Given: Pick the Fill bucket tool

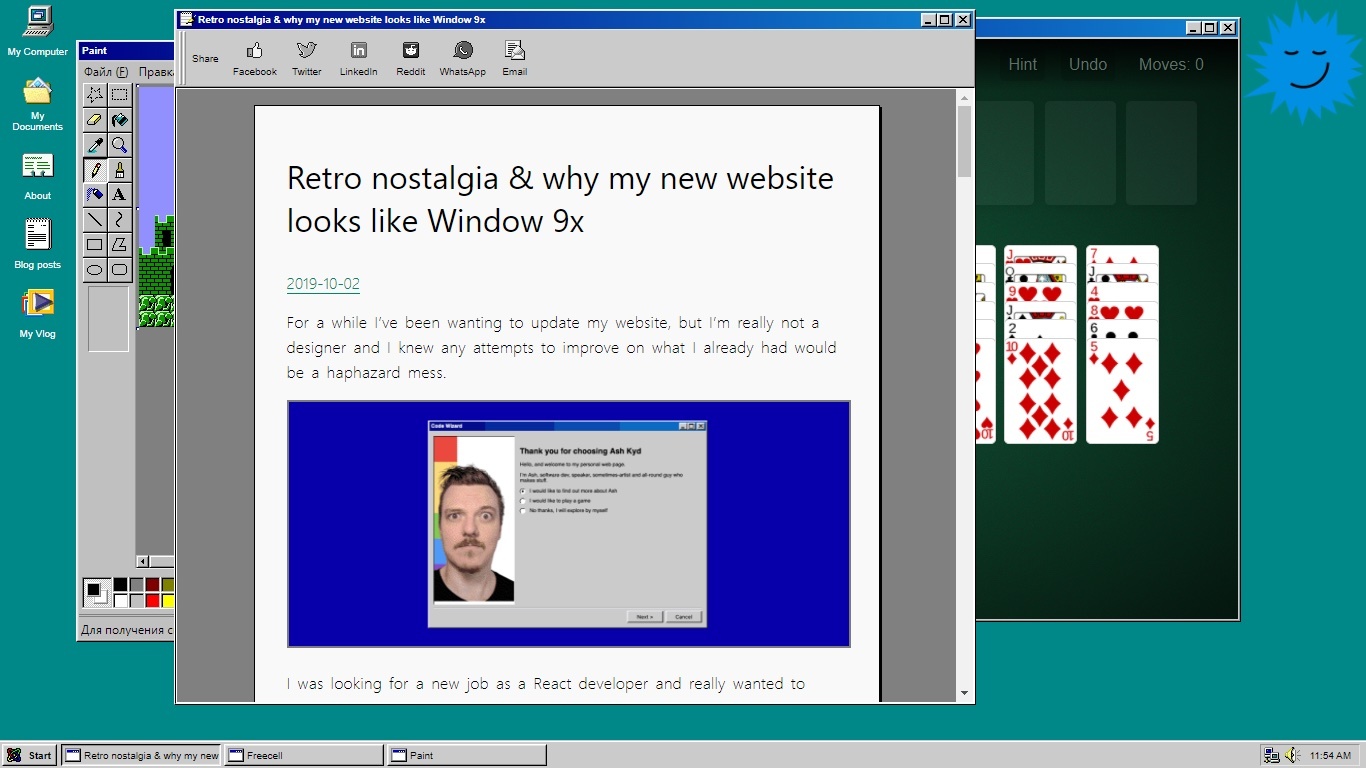Looking at the screenshot, I should tap(119, 120).
